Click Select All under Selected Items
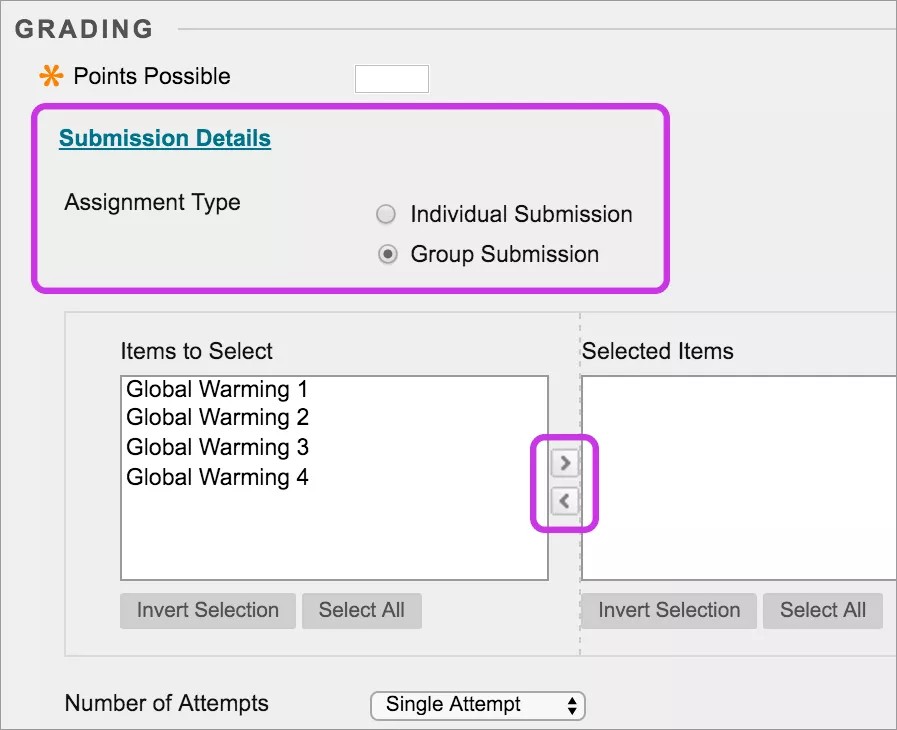This screenshot has width=897, height=730. (822, 610)
